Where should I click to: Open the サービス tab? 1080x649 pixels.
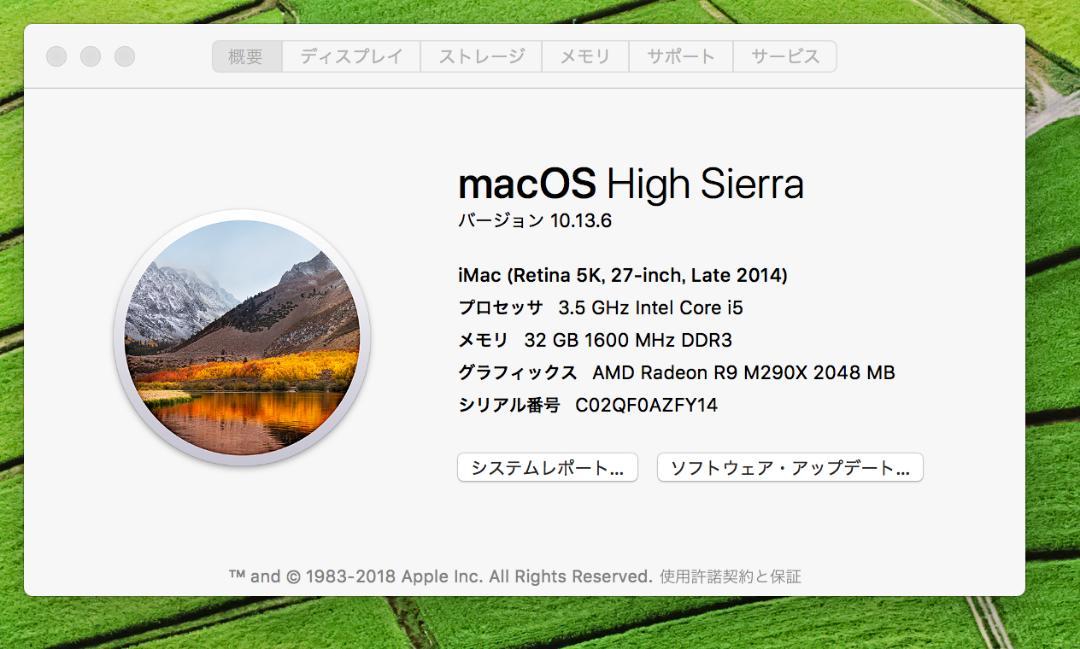tap(785, 56)
